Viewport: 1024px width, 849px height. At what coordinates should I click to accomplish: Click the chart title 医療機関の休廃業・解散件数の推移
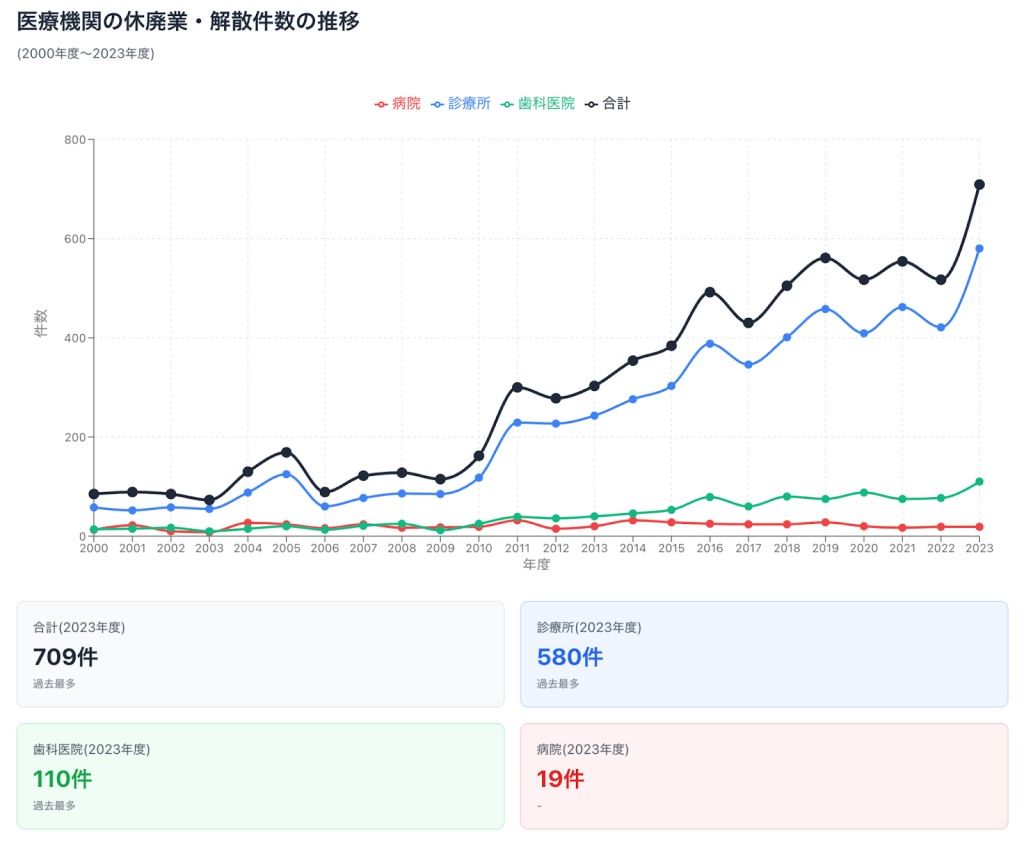click(188, 22)
